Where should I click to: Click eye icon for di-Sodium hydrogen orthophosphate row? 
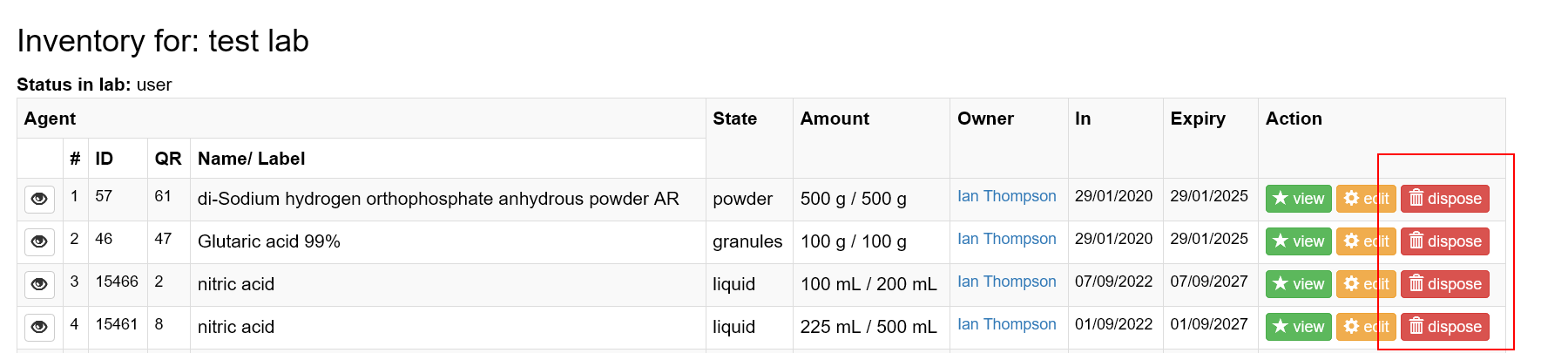pos(39,200)
